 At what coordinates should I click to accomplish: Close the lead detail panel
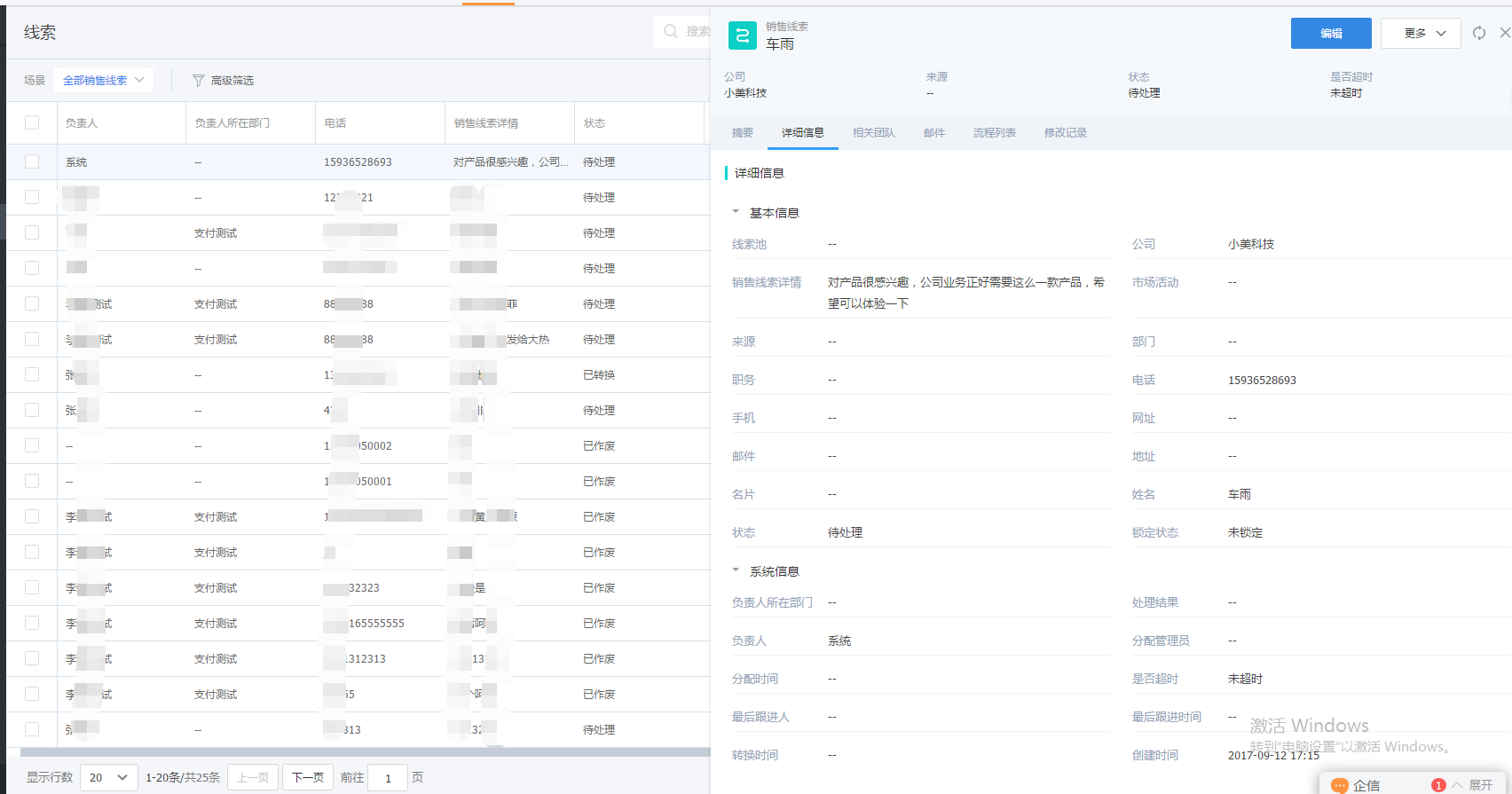[x=1504, y=33]
